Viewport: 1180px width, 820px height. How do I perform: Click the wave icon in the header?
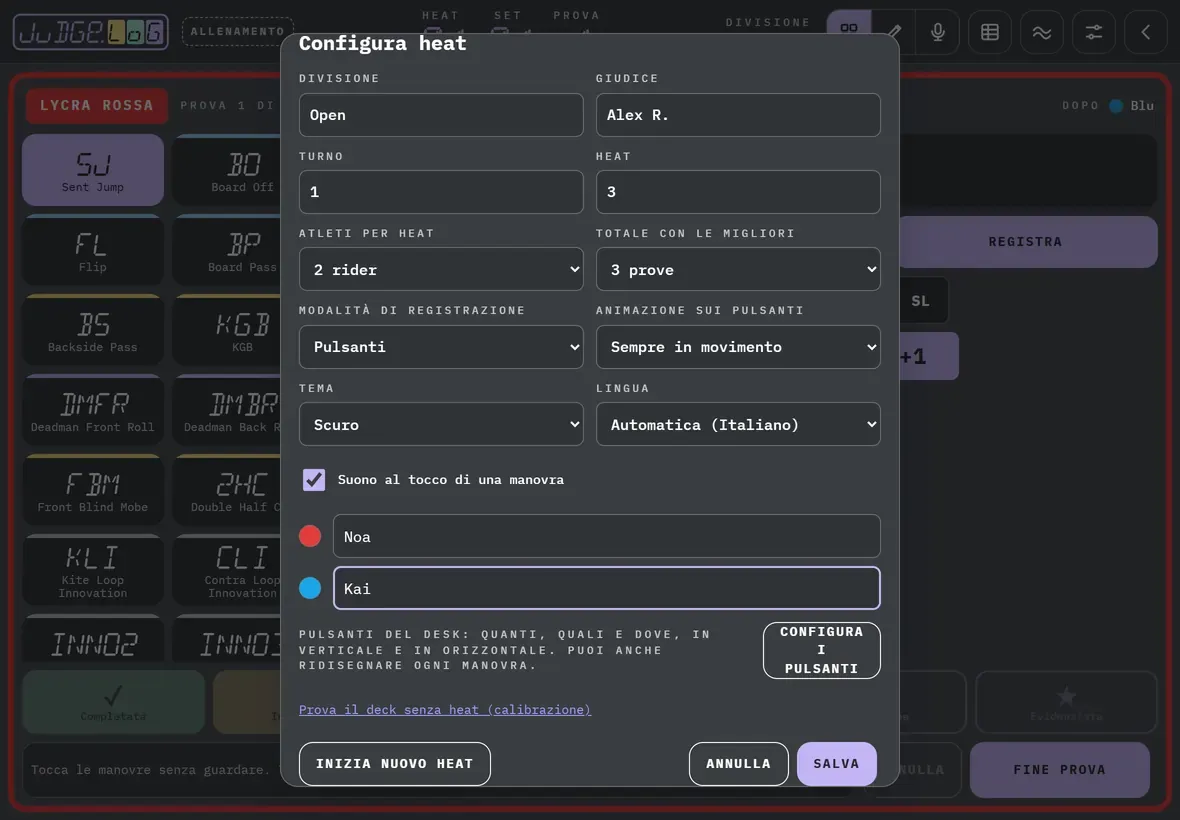point(1042,32)
